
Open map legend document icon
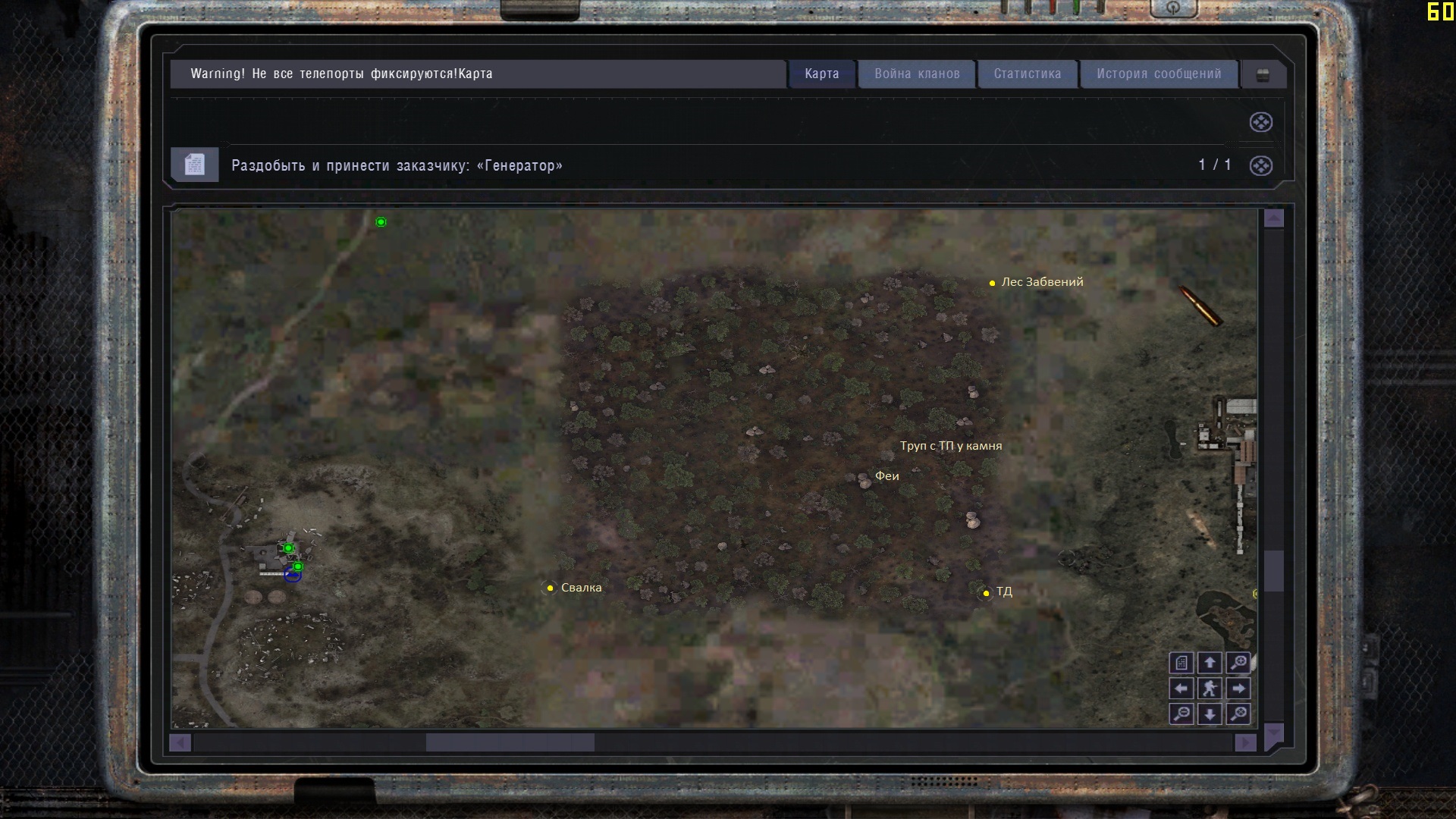tap(1181, 663)
